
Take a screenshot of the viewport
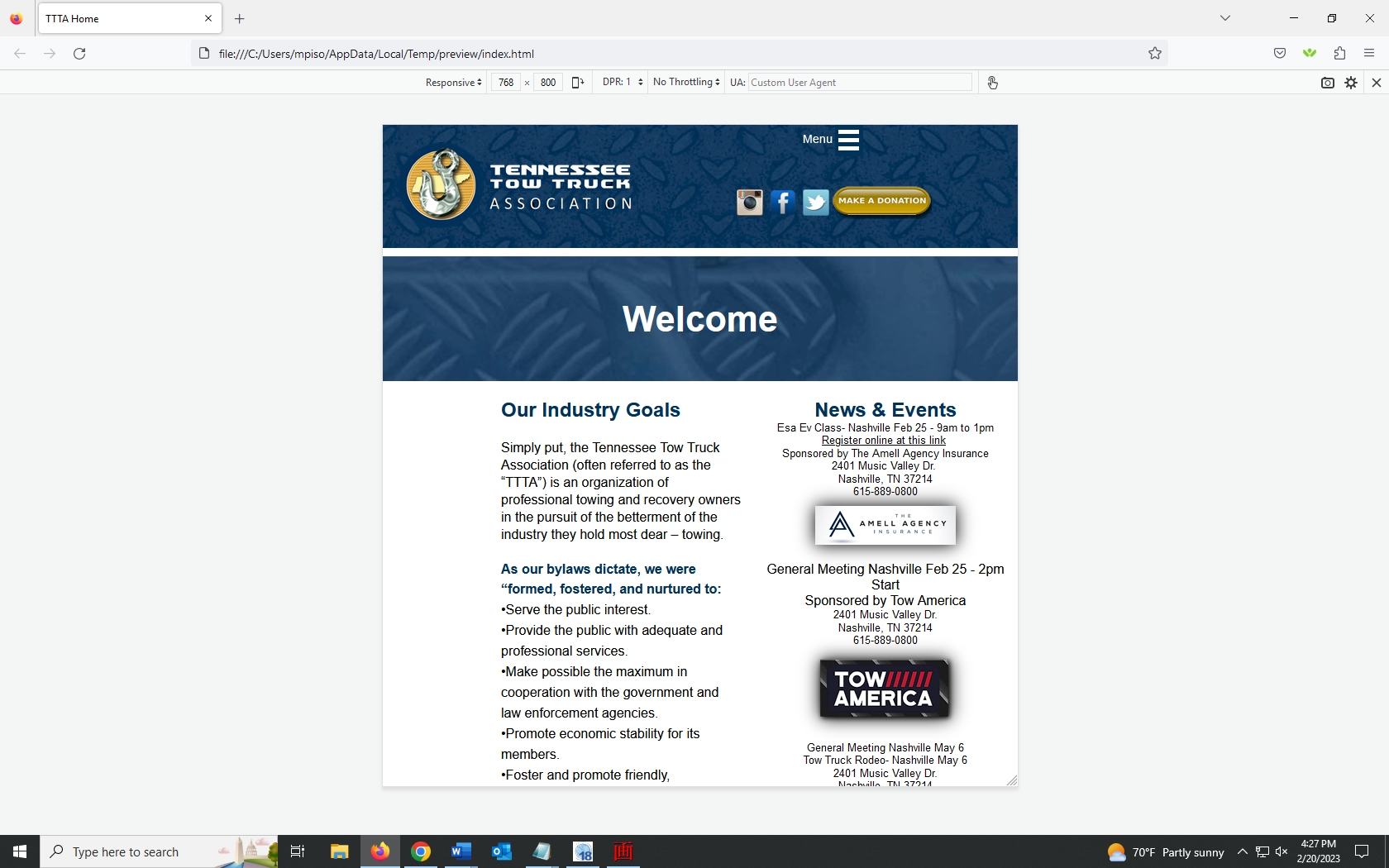pos(1328,83)
